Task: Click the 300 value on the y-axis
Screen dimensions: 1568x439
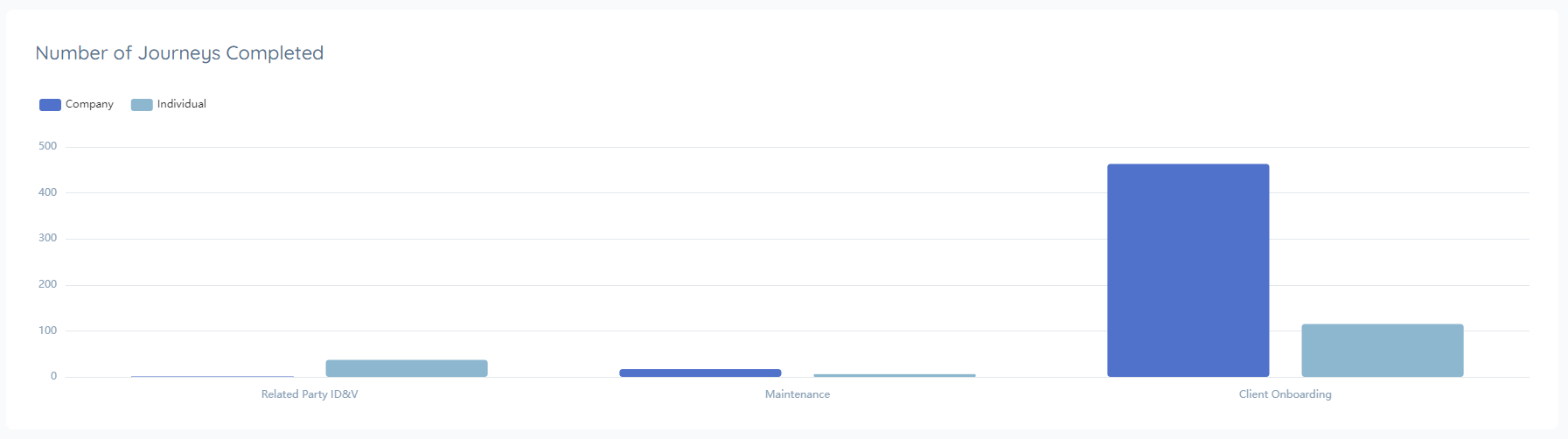Action: point(48,238)
